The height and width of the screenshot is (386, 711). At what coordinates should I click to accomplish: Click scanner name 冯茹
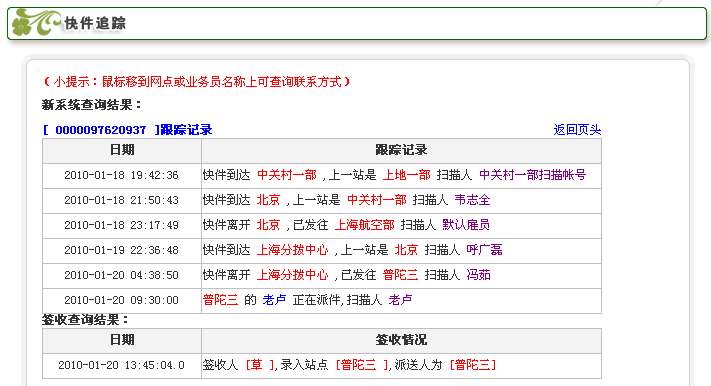(x=478, y=275)
